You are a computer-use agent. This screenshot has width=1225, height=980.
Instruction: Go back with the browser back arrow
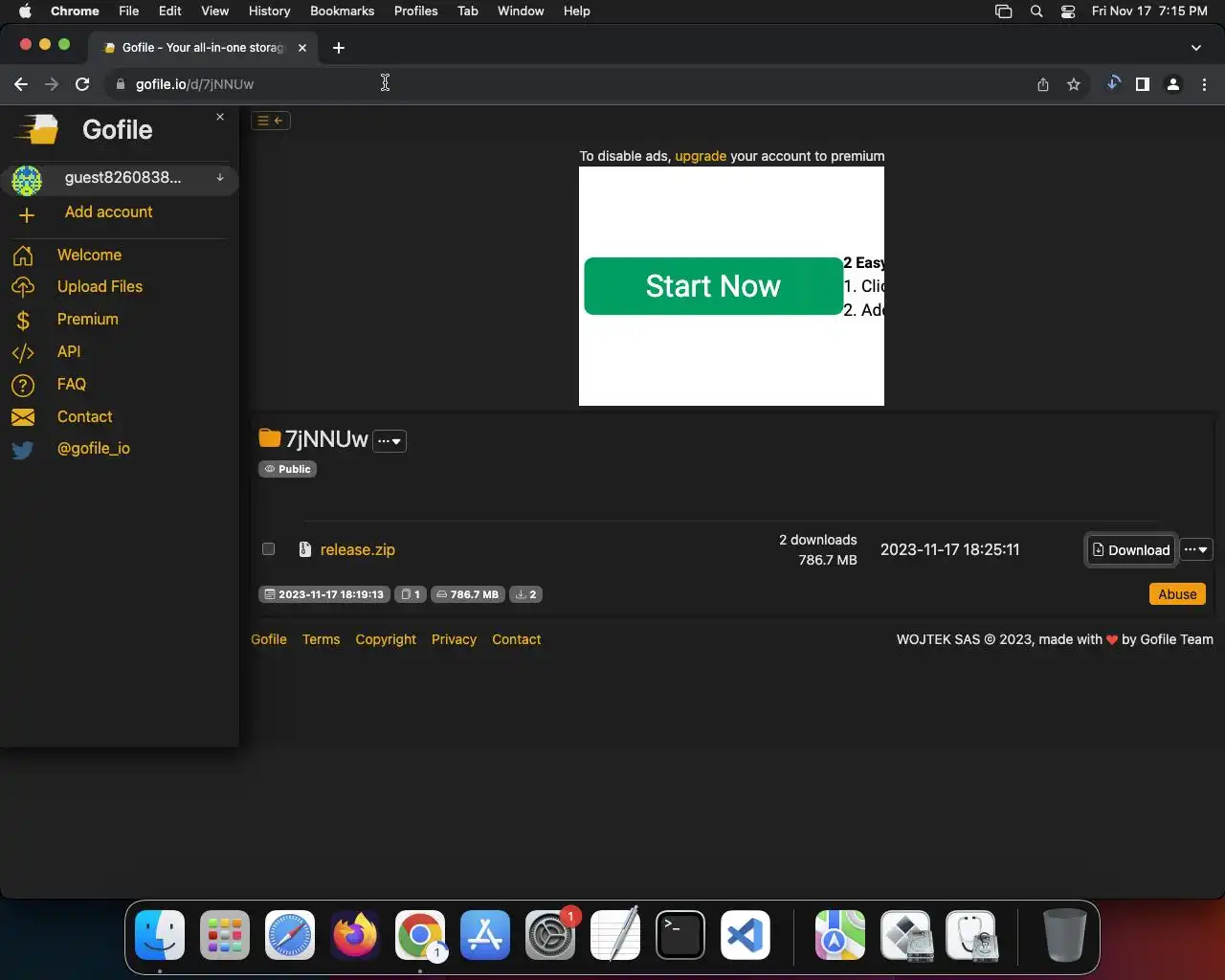pos(21,84)
